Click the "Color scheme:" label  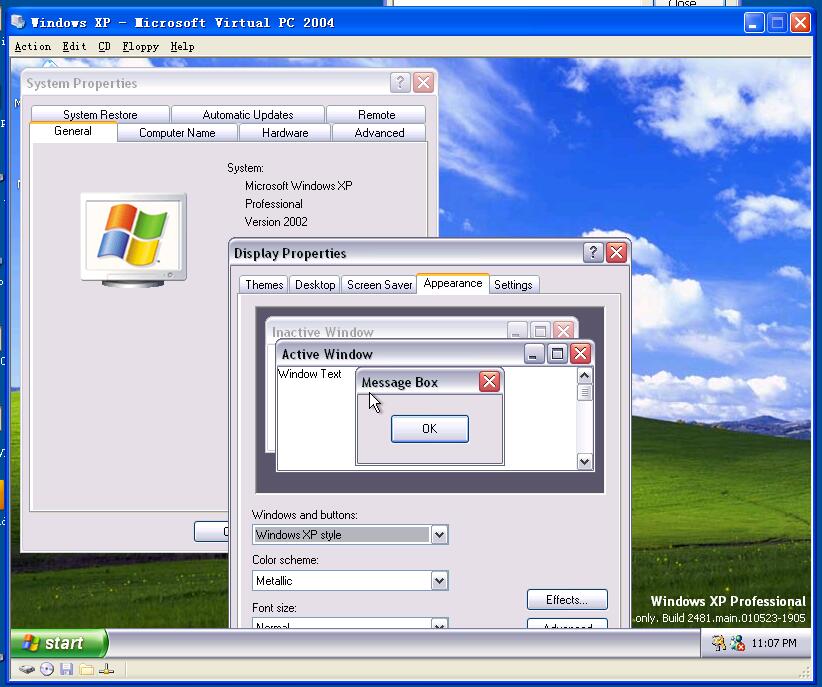point(285,560)
